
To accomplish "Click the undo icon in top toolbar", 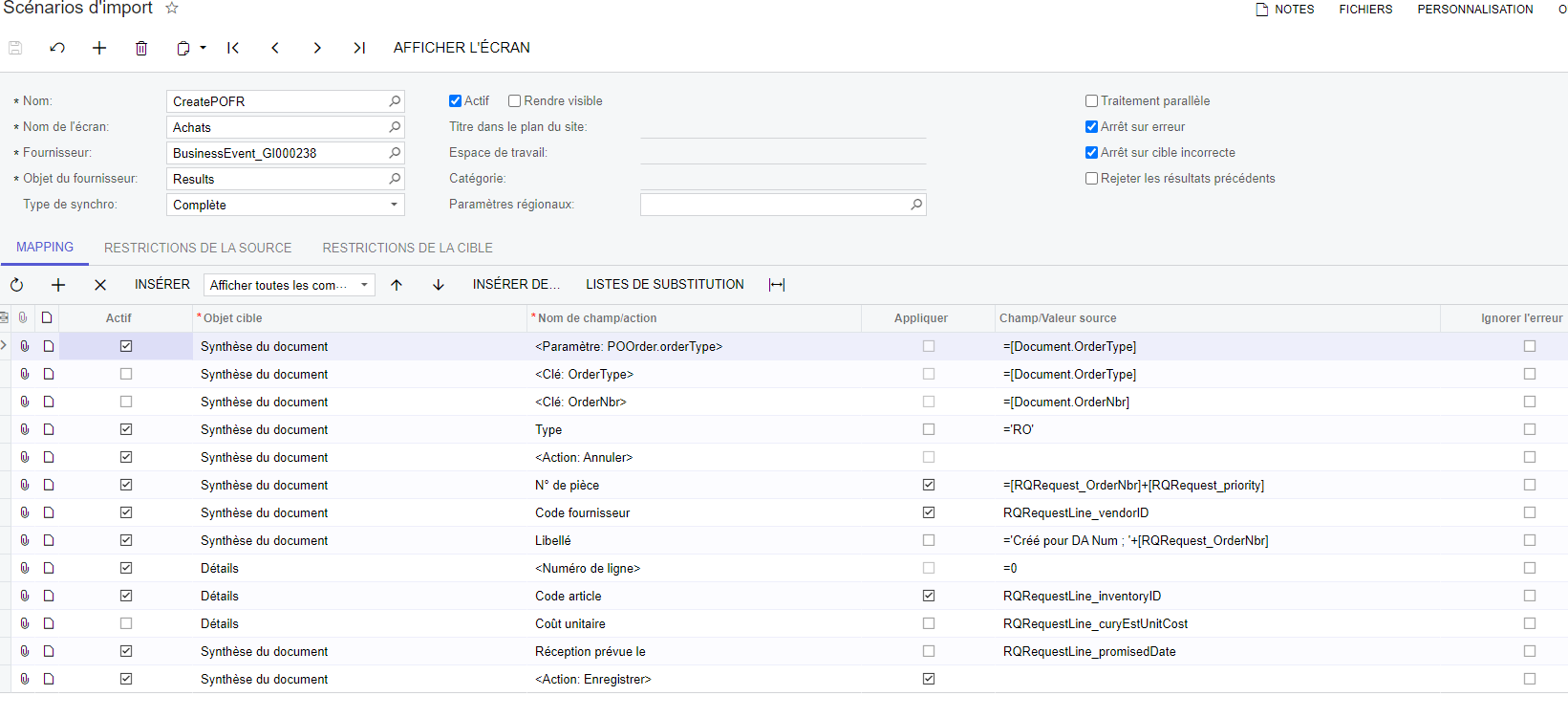I will [x=57, y=48].
